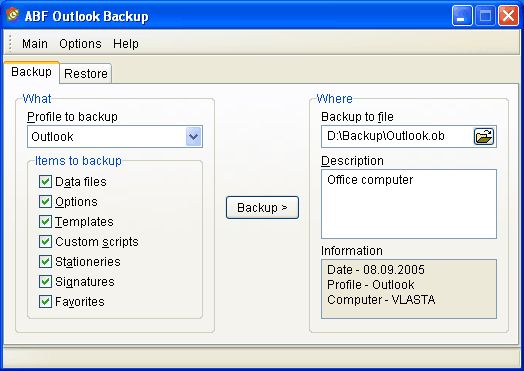This screenshot has height=371, width=524.
Task: Open the Help menu
Action: coord(126,43)
